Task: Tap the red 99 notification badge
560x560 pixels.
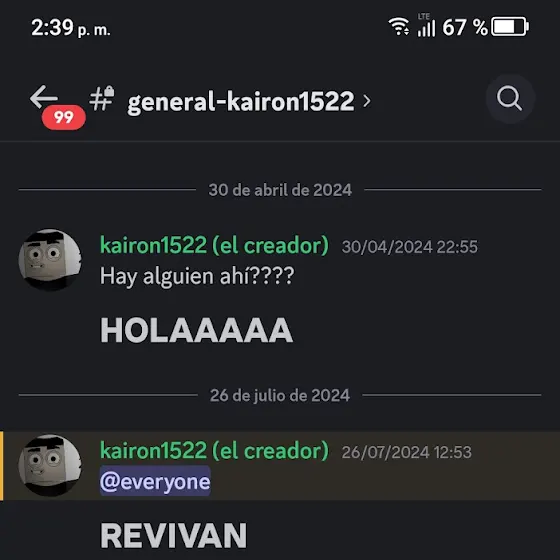Action: [x=64, y=117]
